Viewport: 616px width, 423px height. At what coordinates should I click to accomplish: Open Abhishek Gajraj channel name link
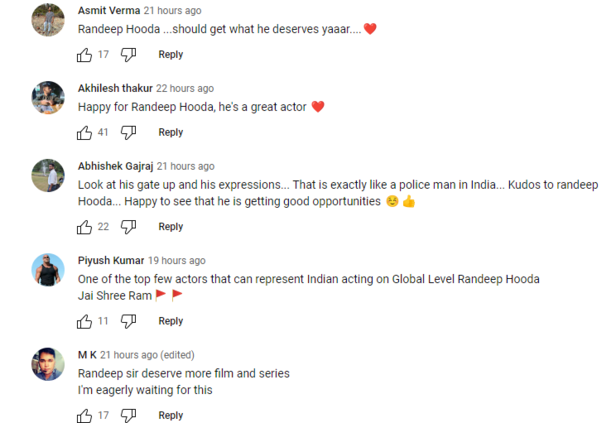coord(115,166)
